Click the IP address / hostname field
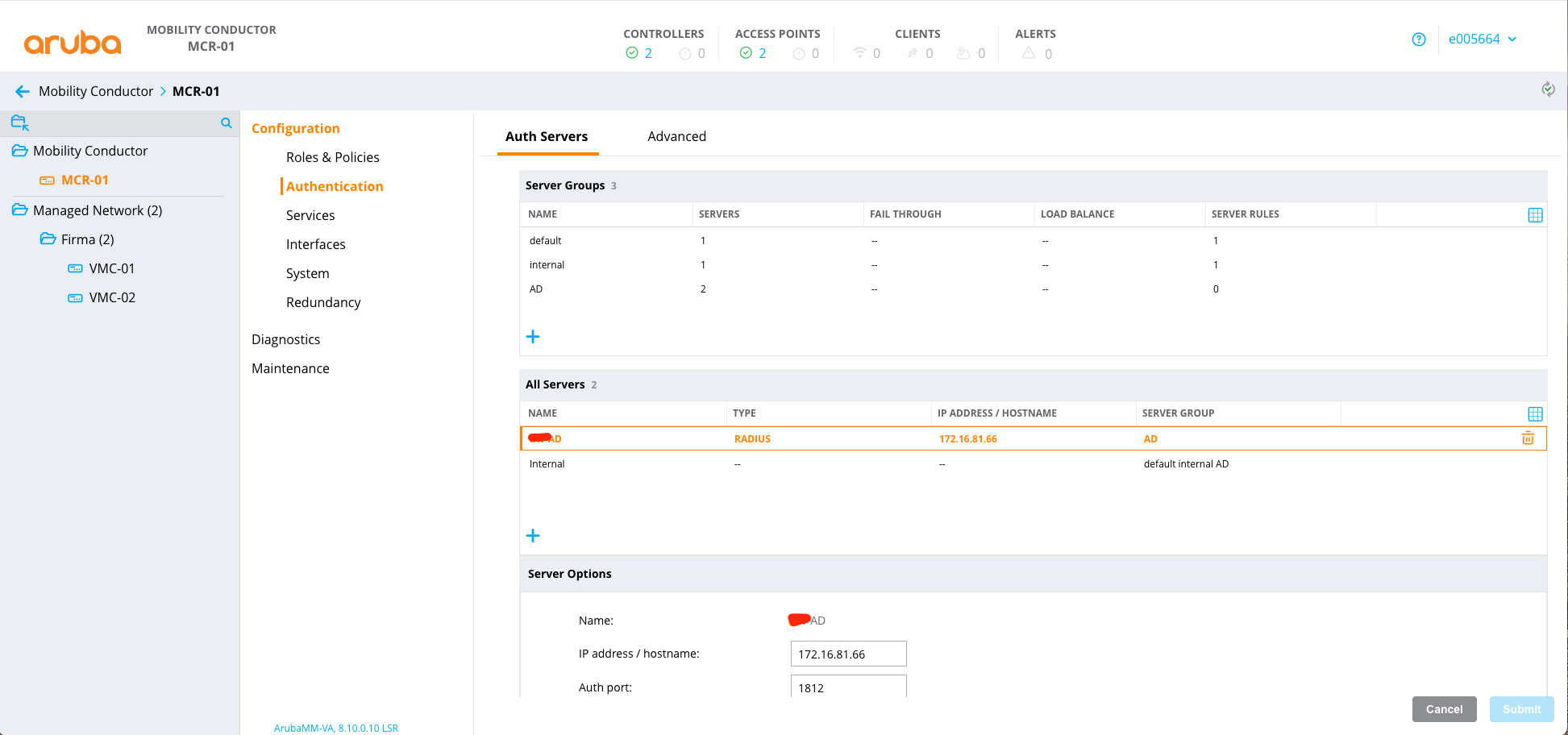This screenshot has width=1568, height=735. (x=848, y=654)
